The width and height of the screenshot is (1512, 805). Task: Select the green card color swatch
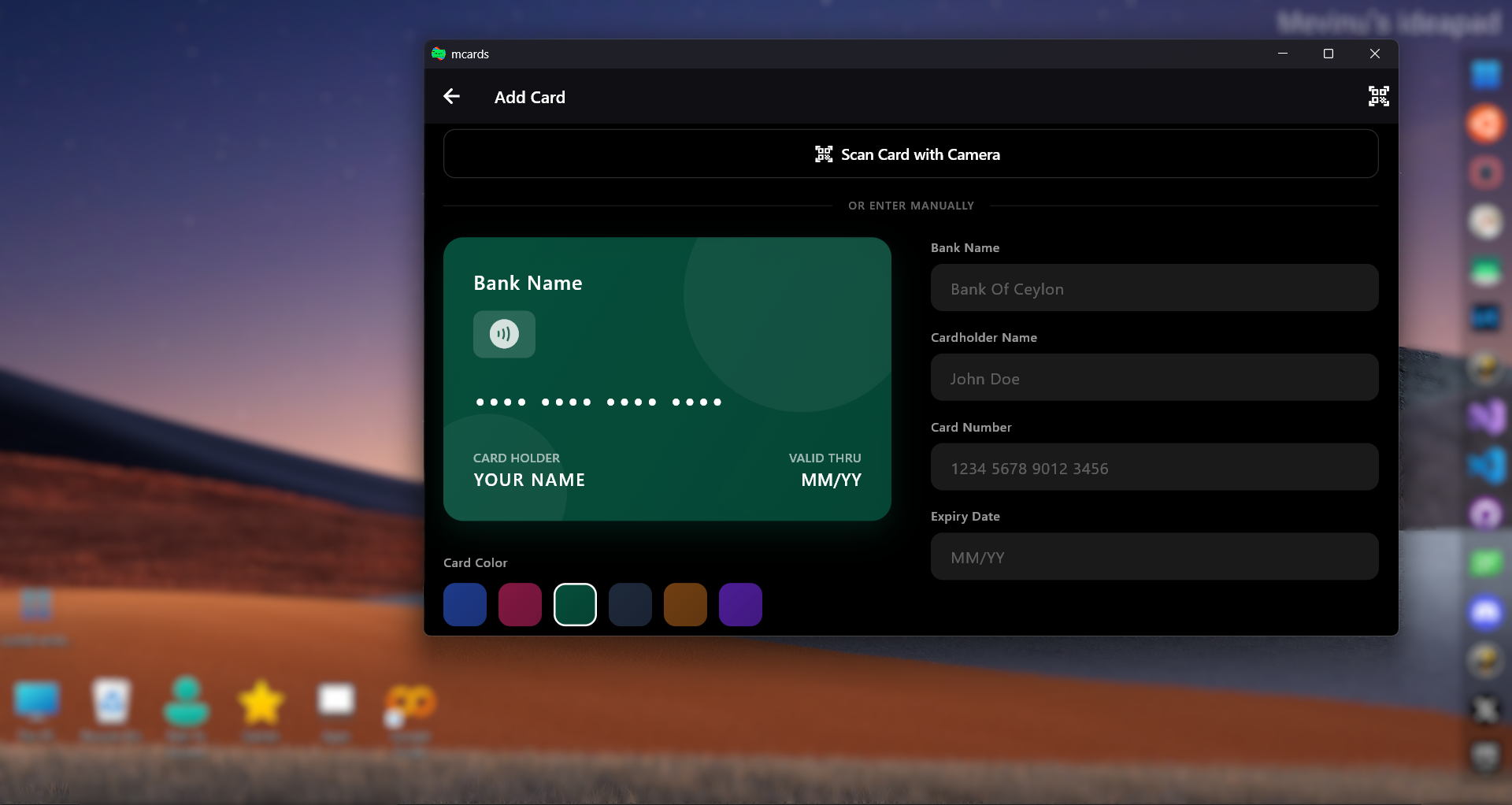[575, 604]
